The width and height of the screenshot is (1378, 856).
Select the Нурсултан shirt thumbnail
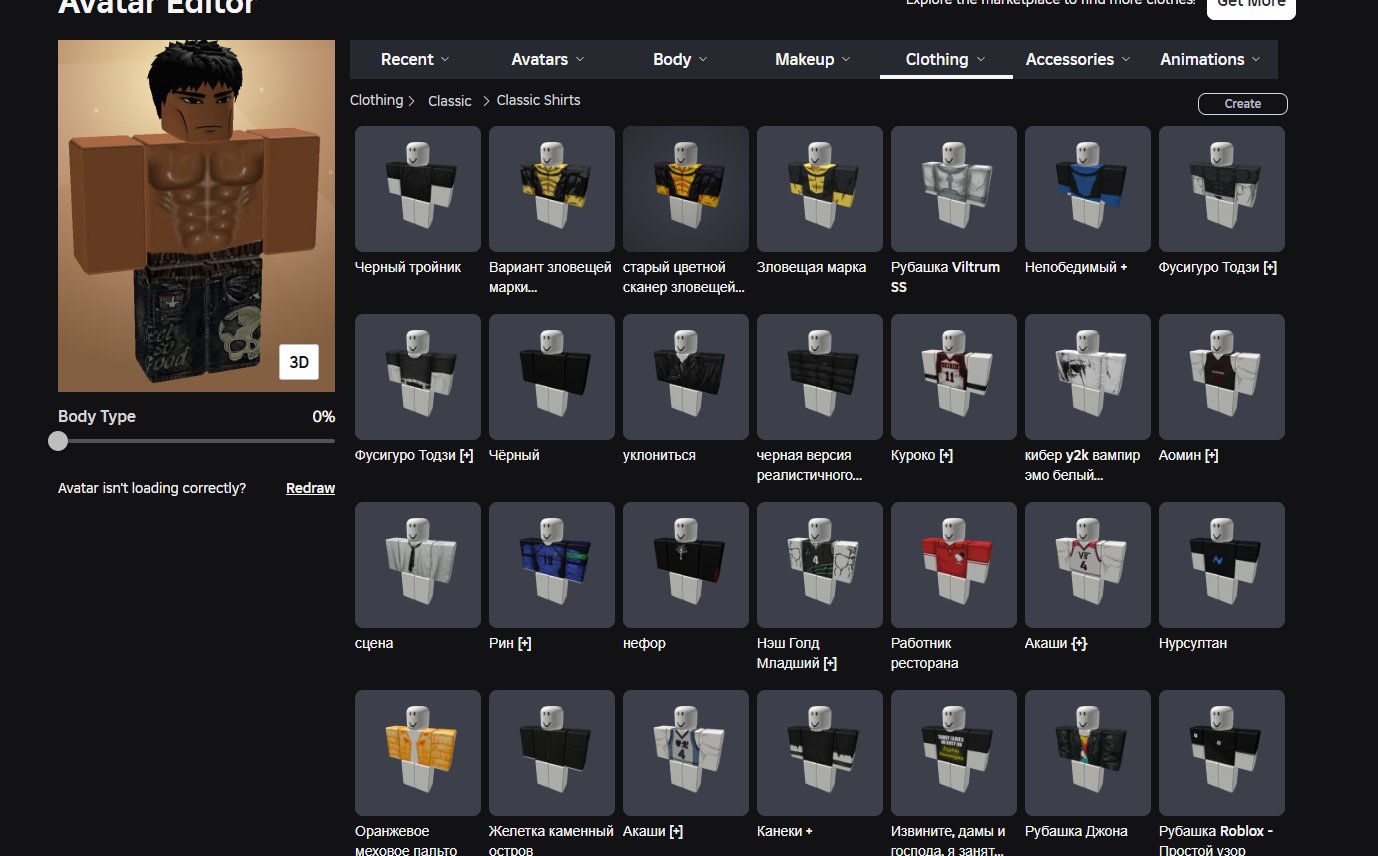1222,565
